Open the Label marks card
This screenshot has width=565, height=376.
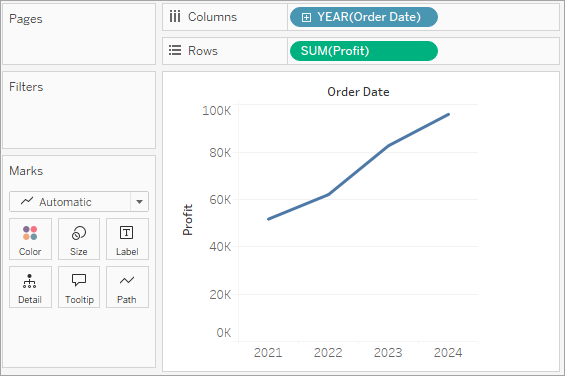pos(127,239)
